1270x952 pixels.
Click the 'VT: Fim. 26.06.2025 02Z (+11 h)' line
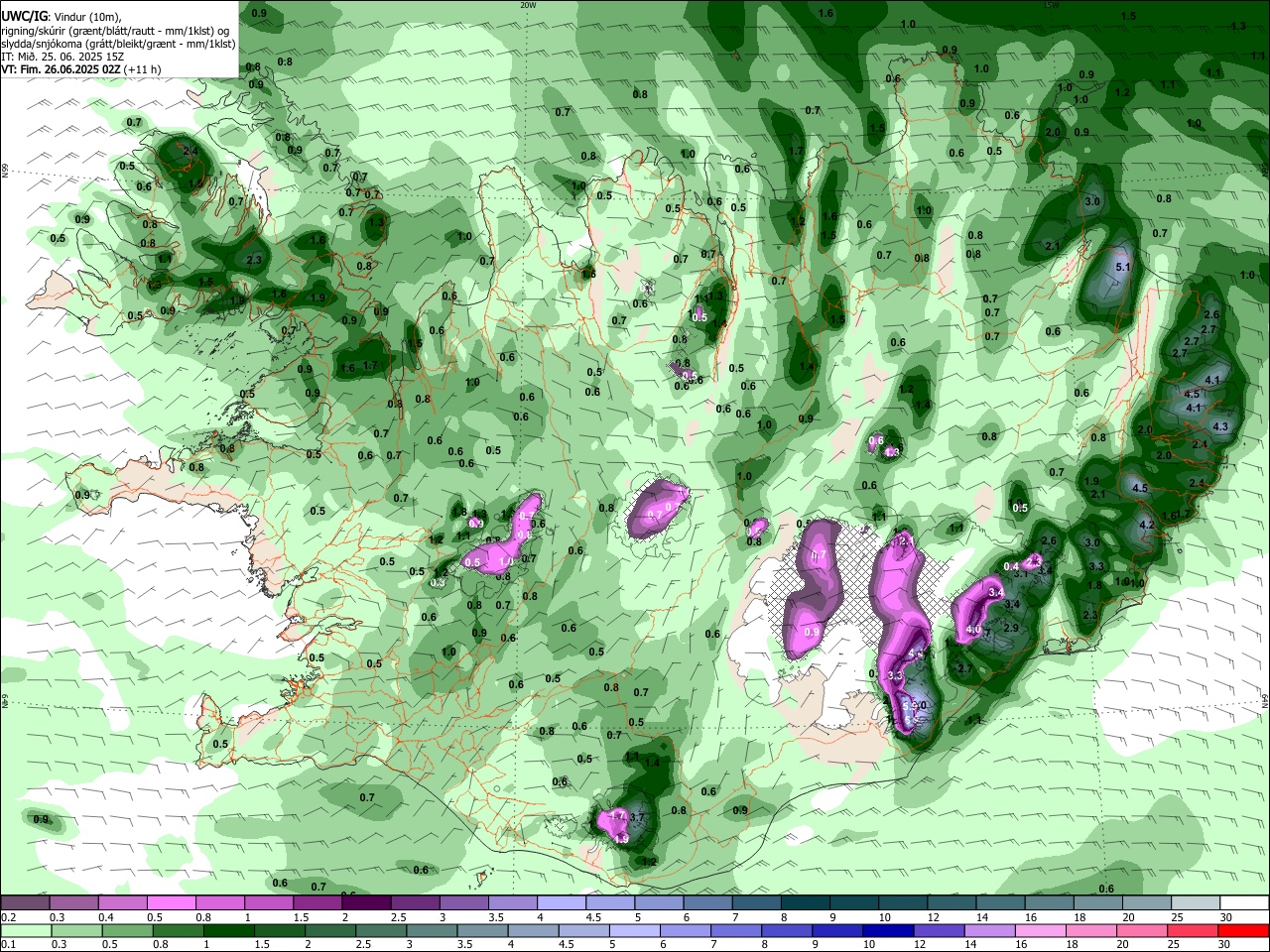80,69
